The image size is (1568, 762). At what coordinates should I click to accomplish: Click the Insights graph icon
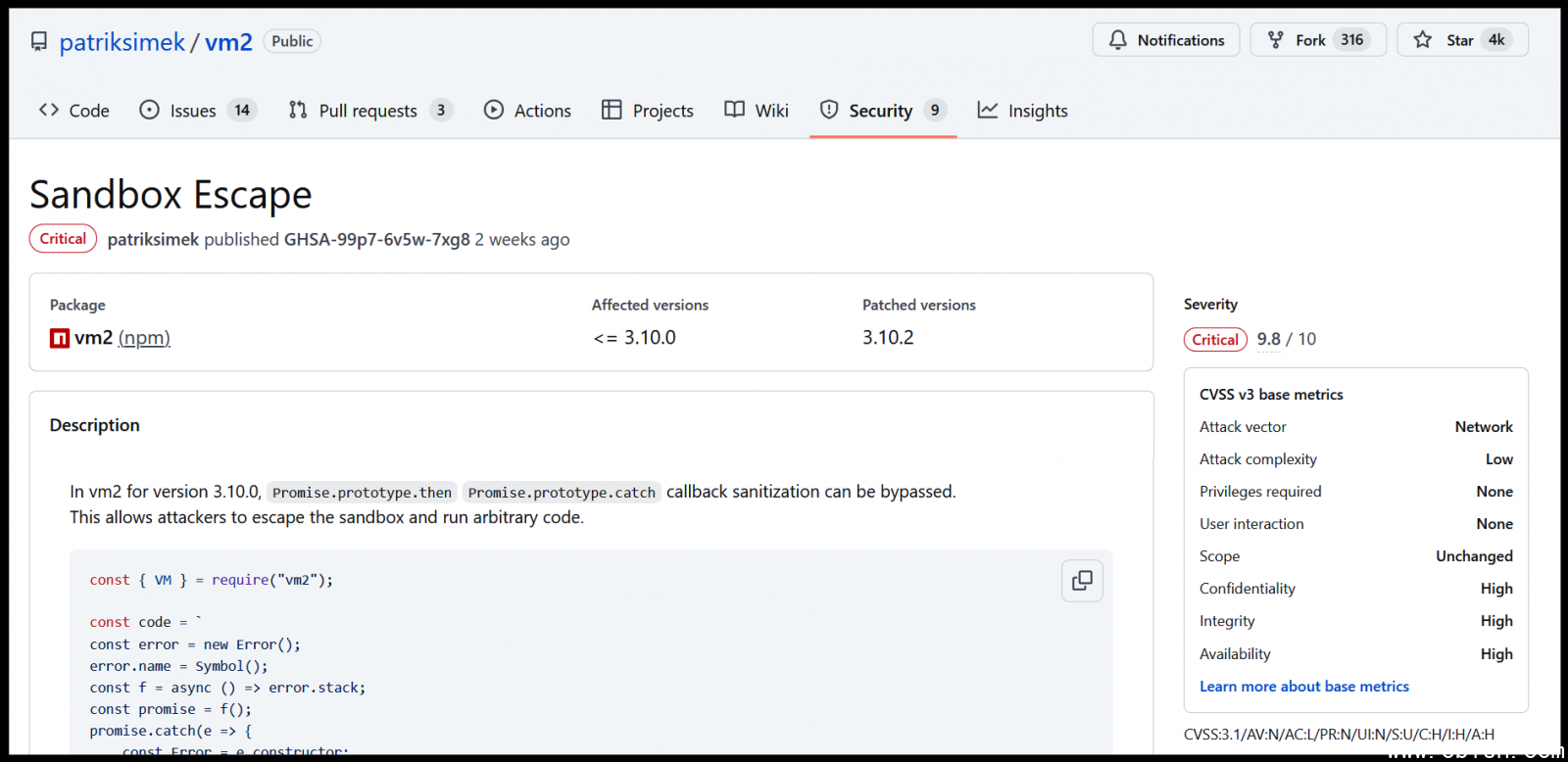tap(987, 110)
